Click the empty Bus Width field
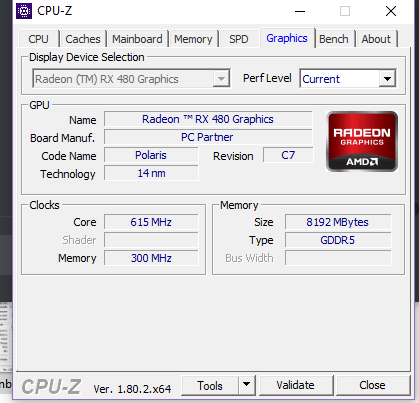This screenshot has width=419, height=403. (x=338, y=258)
